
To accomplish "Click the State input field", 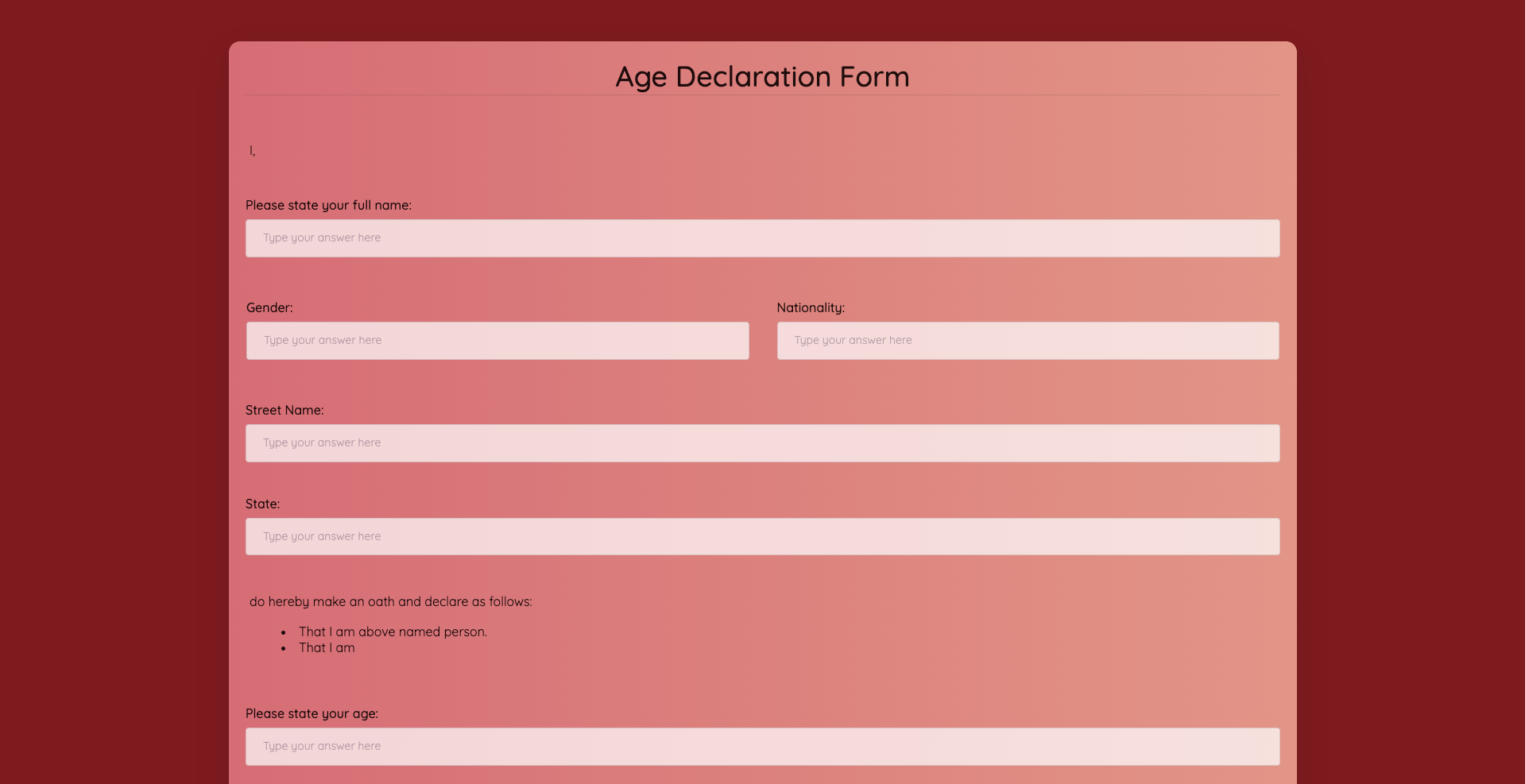I will click(761, 536).
